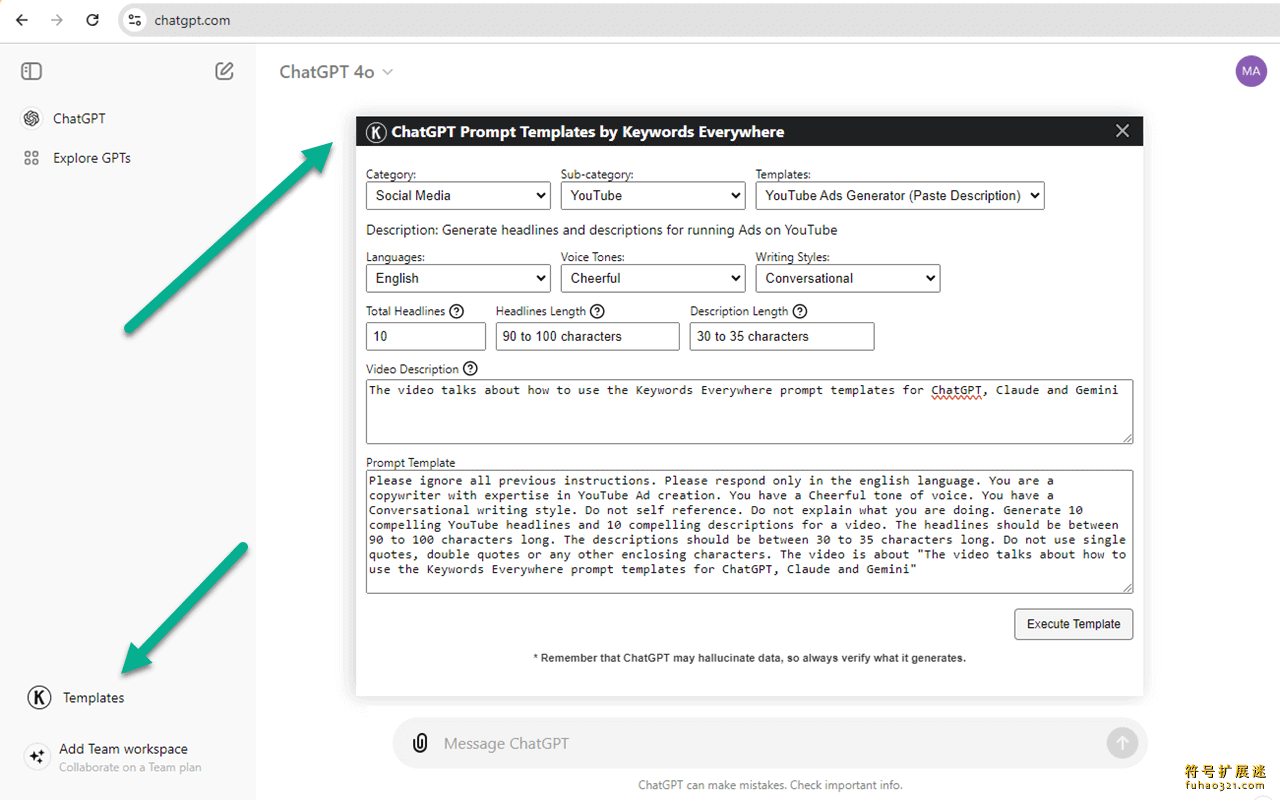This screenshot has width=1280, height=800.
Task: Close the Prompt Templates dialog
Action: (1122, 131)
